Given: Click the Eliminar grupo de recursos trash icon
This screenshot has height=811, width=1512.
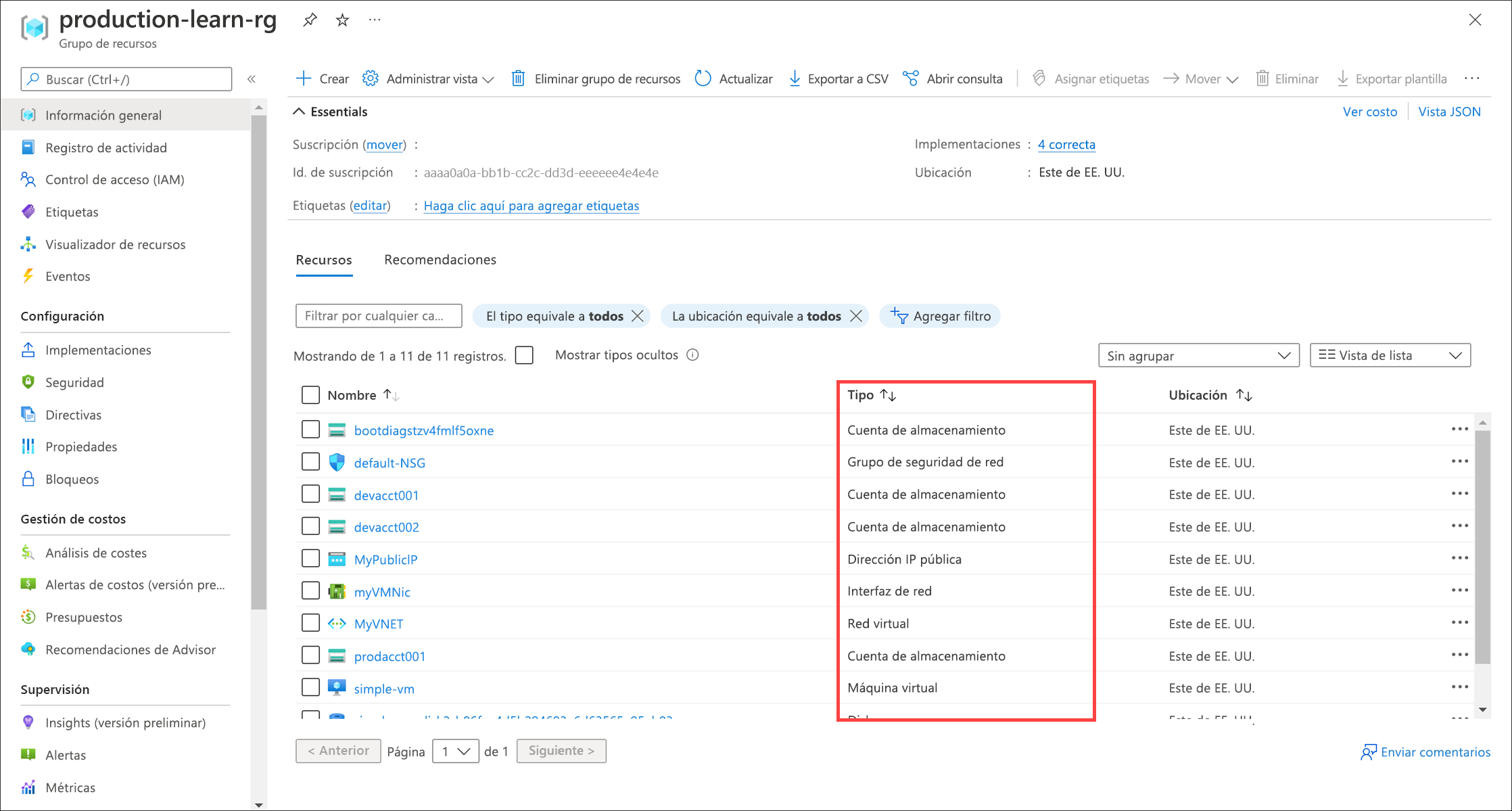Looking at the screenshot, I should pos(518,78).
